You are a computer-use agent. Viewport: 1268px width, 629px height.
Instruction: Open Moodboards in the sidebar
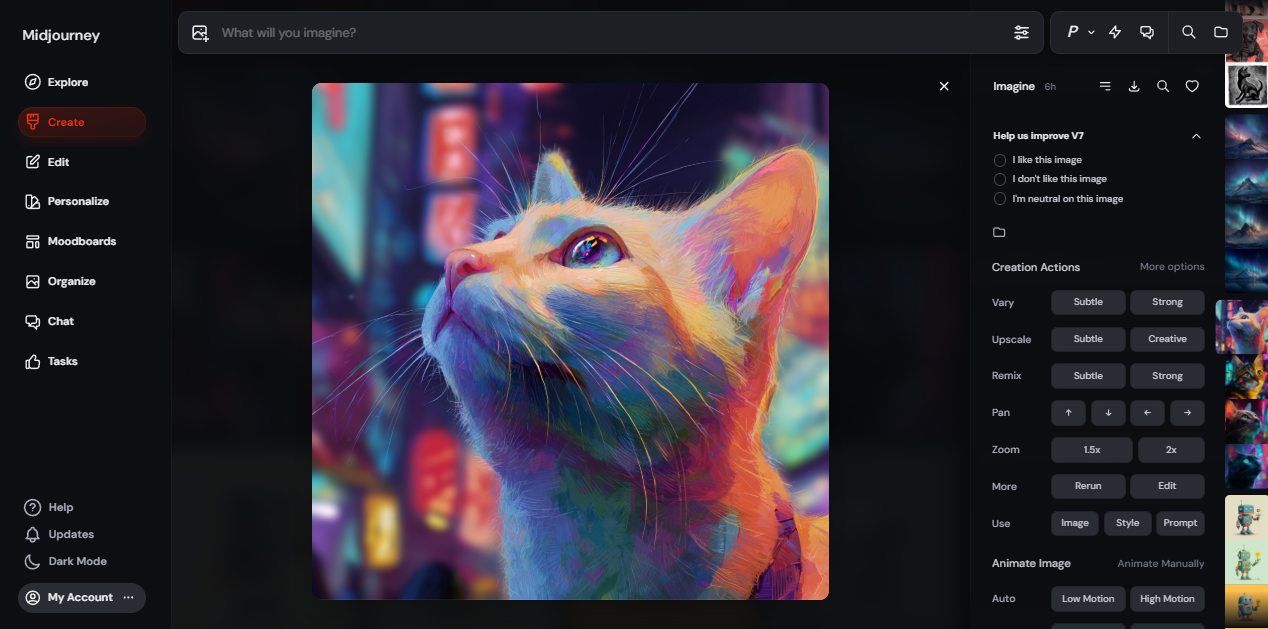pyautogui.click(x=81, y=241)
